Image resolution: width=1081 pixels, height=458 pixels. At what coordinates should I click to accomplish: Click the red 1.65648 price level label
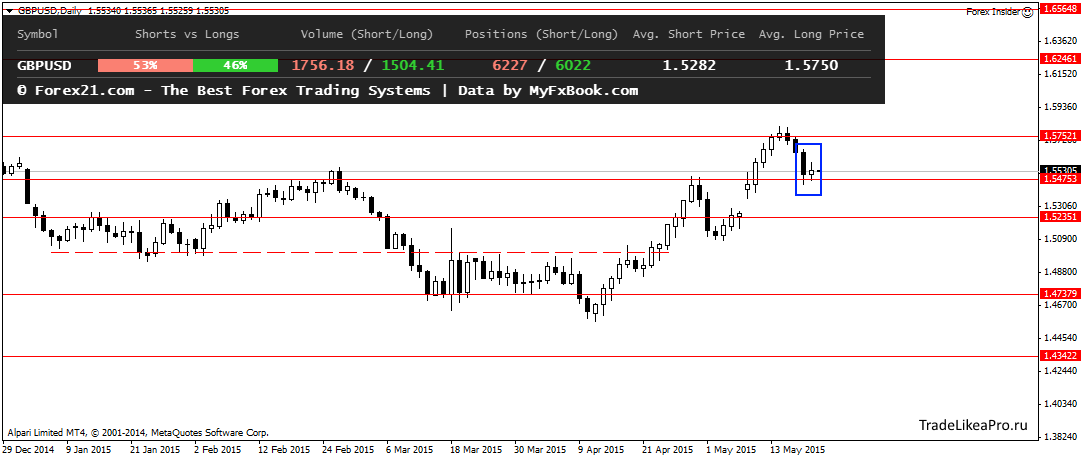coord(1060,9)
